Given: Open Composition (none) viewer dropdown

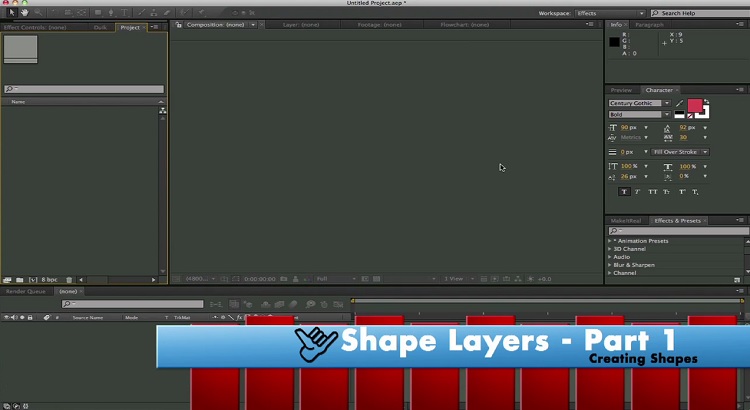Looking at the screenshot, I should pos(253,25).
